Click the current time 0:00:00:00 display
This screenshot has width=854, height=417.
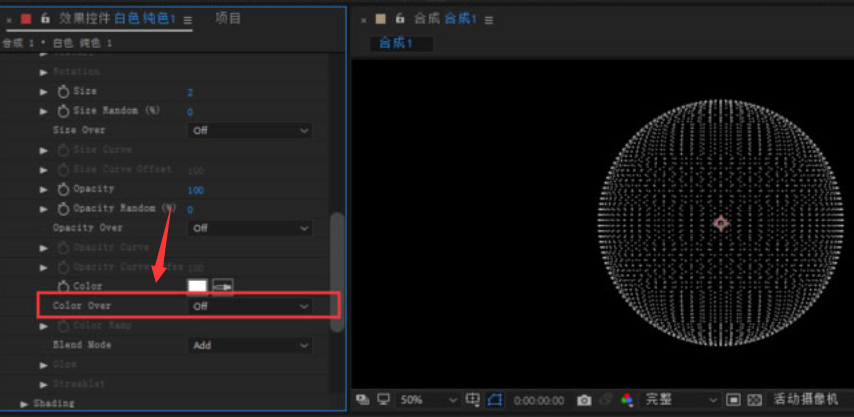pos(539,400)
